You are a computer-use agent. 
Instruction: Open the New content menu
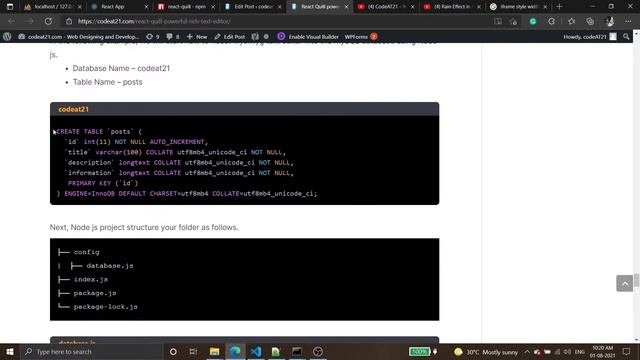coord(197,36)
